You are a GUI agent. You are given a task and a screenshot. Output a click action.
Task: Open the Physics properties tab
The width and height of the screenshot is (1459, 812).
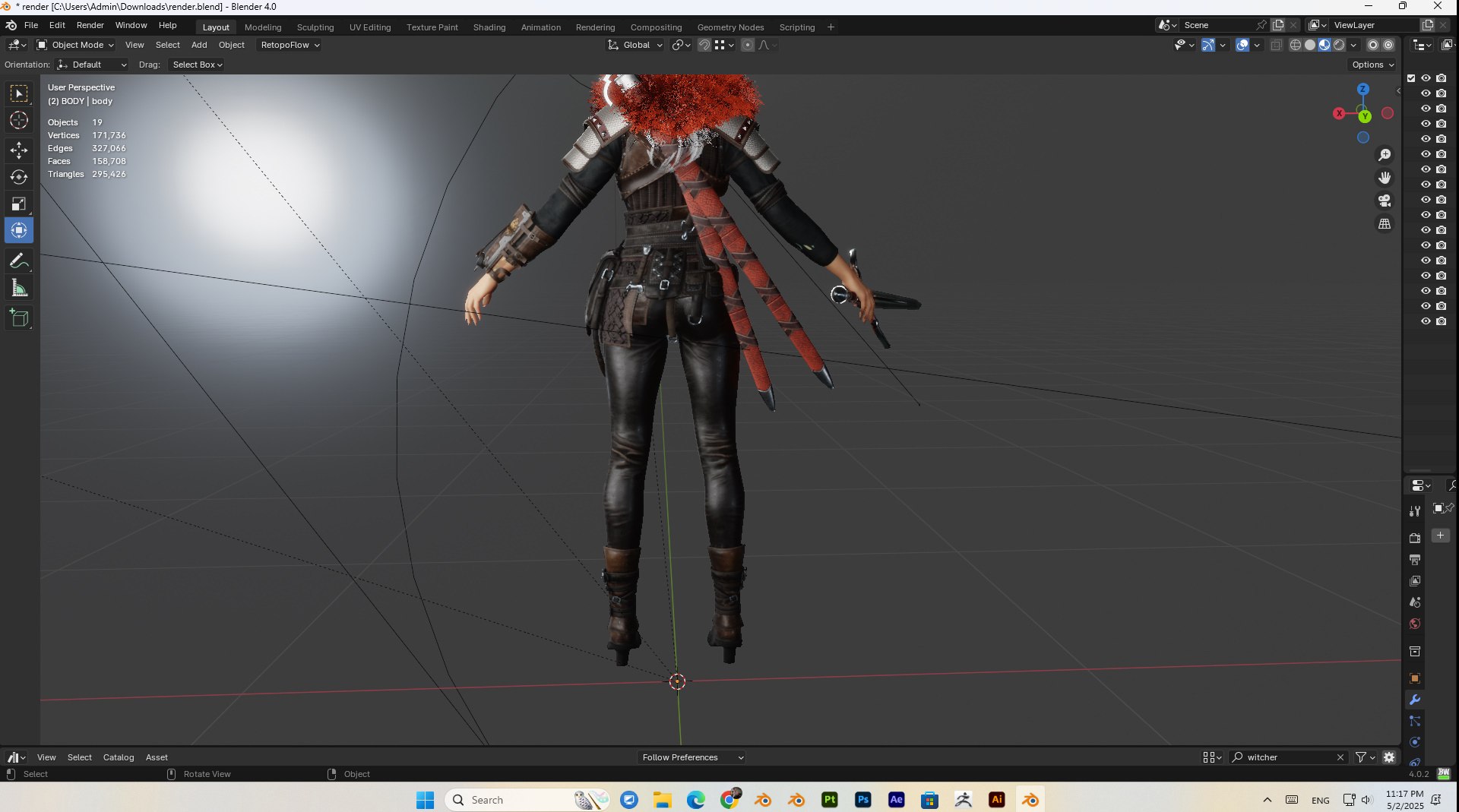click(1415, 742)
